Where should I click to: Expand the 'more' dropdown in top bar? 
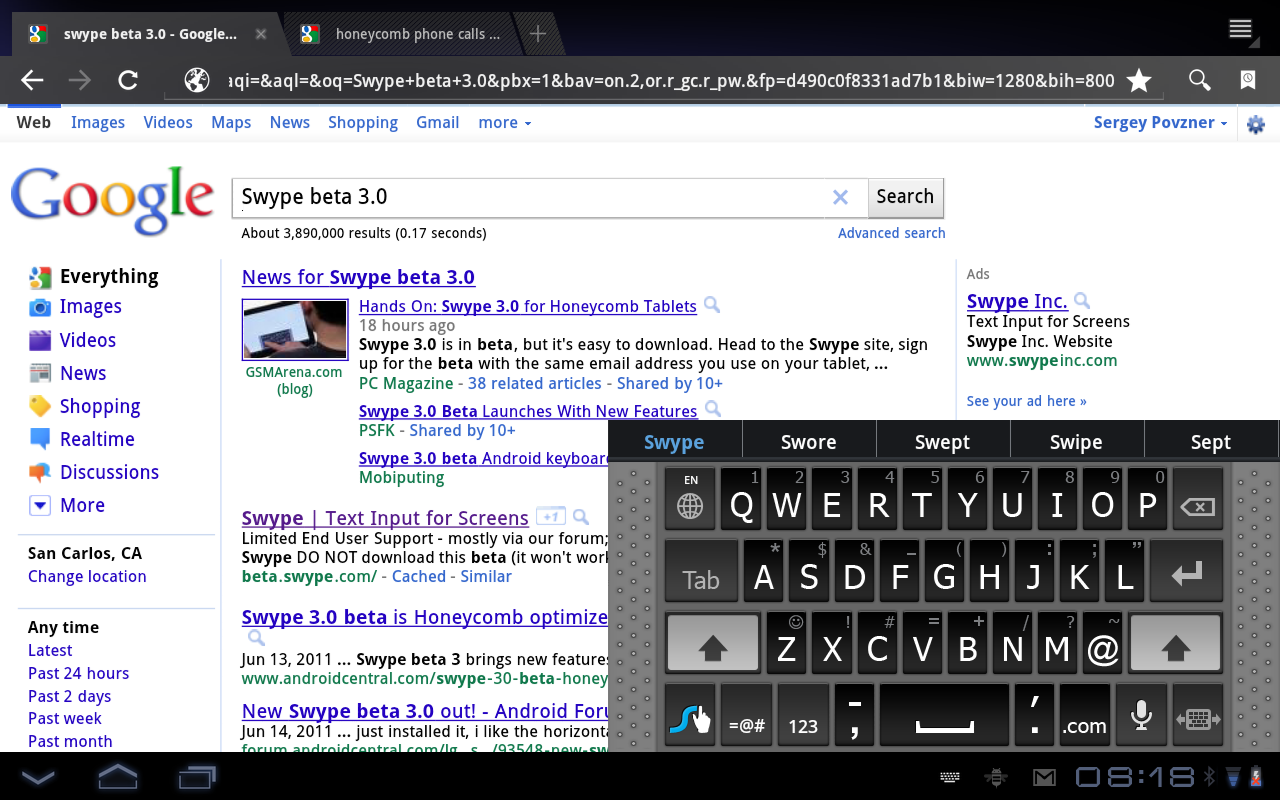click(505, 122)
